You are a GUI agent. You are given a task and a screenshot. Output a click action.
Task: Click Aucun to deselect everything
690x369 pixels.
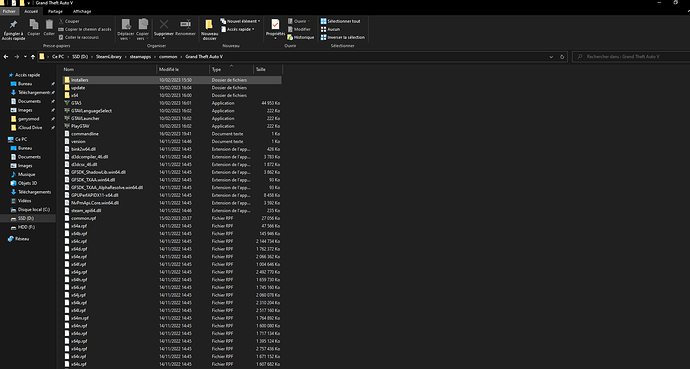pyautogui.click(x=330, y=29)
